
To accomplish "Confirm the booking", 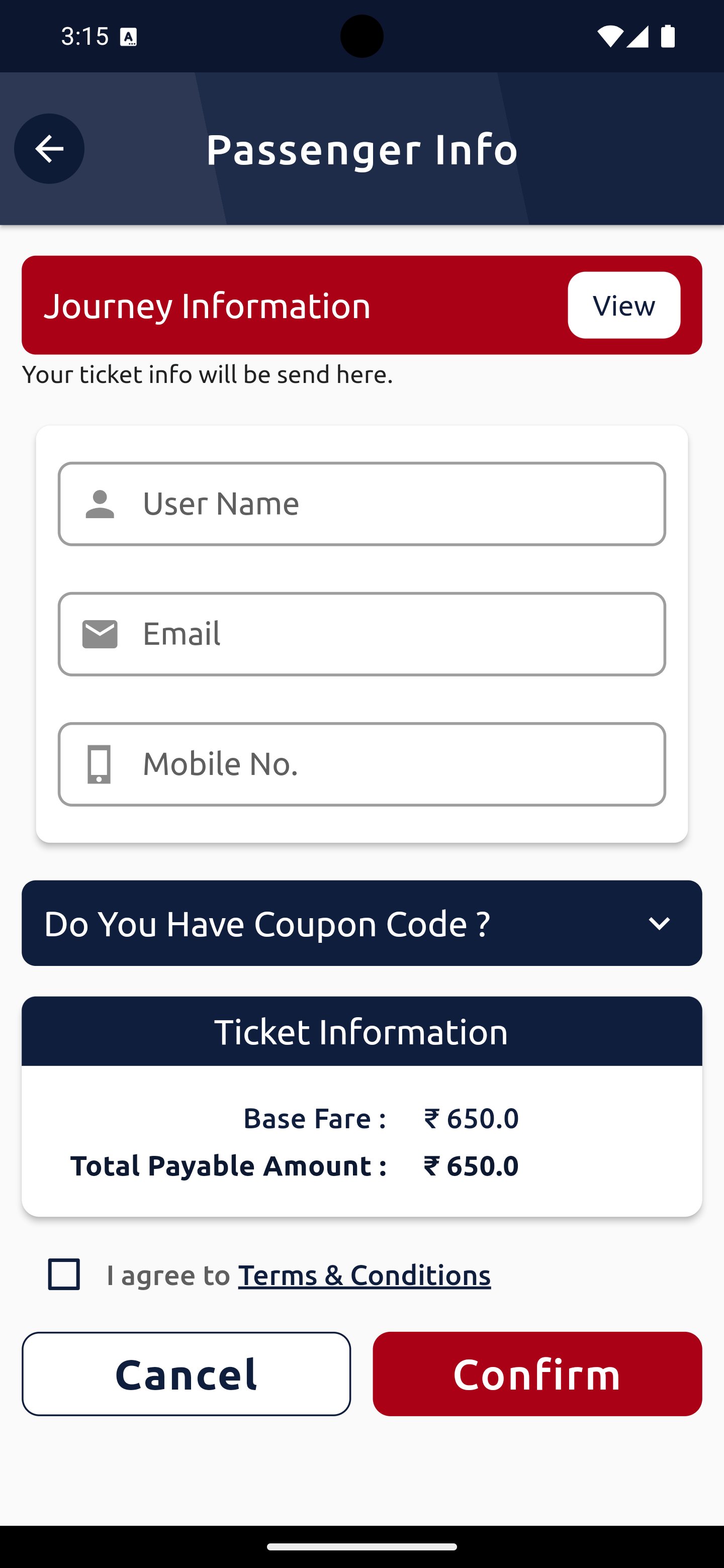I will (x=537, y=1374).
